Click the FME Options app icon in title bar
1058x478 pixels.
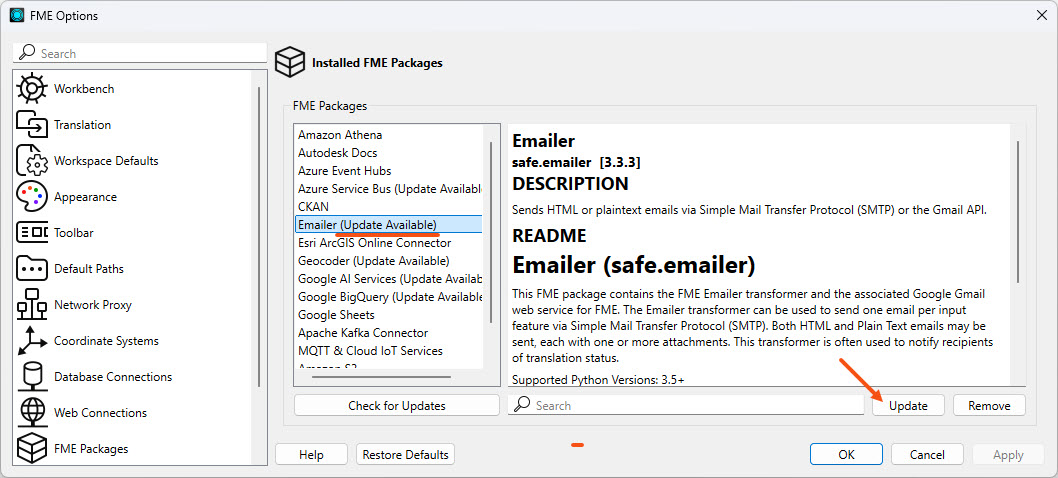coord(18,16)
